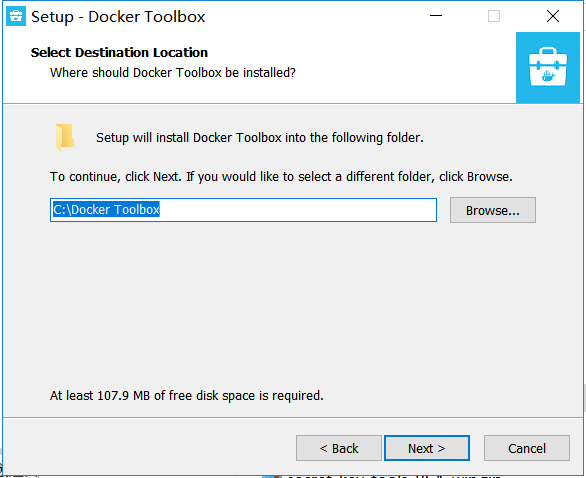The width and height of the screenshot is (586, 478).
Task: Close the setup window with X
Action: coord(552,16)
